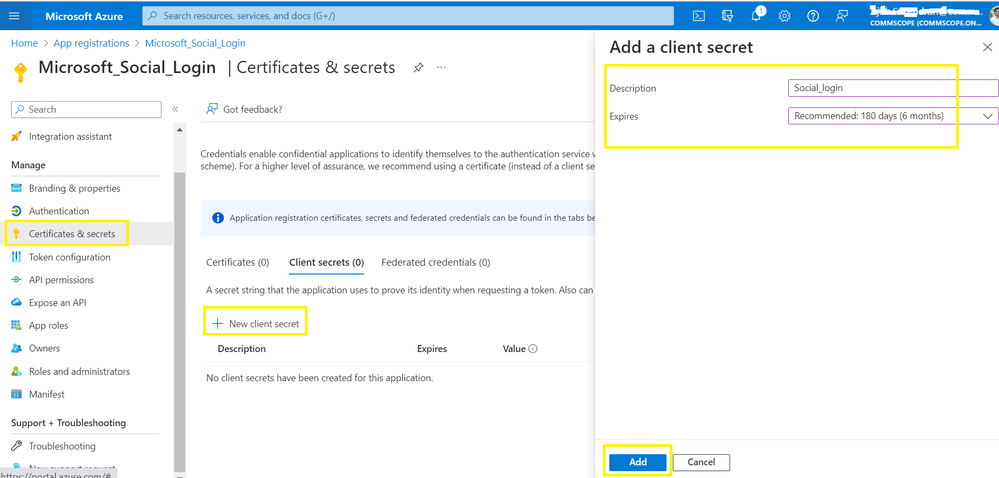Open Cloud Shell from the top bar
This screenshot has width=999, height=478.
click(x=699, y=16)
